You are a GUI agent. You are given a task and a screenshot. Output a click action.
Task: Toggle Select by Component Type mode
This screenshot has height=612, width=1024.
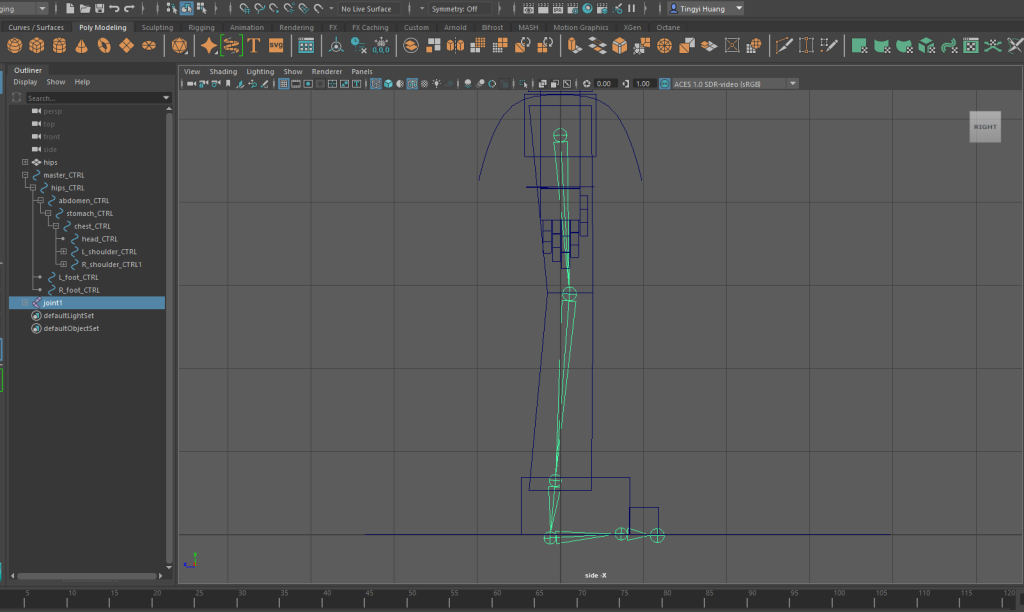click(x=202, y=8)
